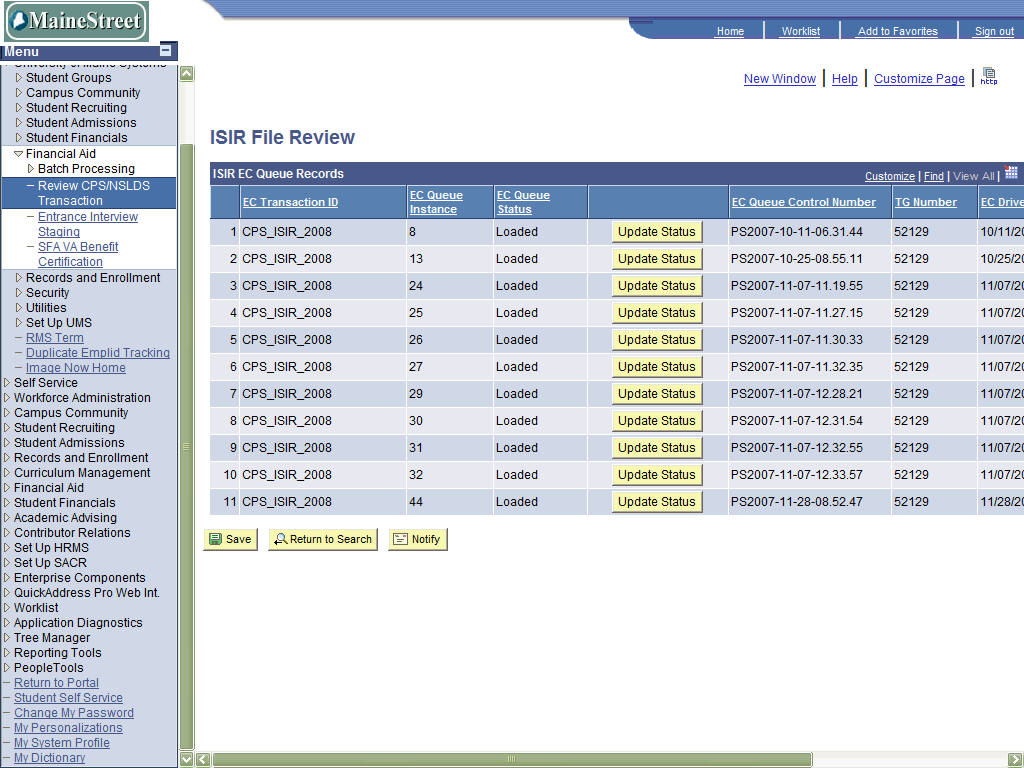Image resolution: width=1024 pixels, height=768 pixels.
Task: Expand the Tree Manager folder
Action: [x=7, y=638]
